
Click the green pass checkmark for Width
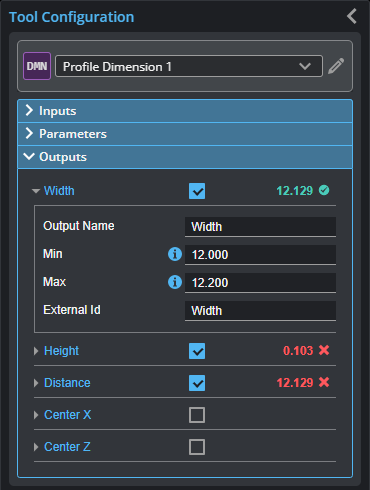[324, 190]
